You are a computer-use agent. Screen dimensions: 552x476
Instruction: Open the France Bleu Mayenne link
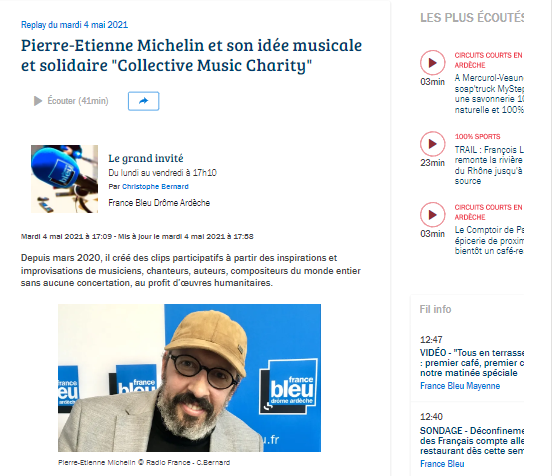coord(460,386)
